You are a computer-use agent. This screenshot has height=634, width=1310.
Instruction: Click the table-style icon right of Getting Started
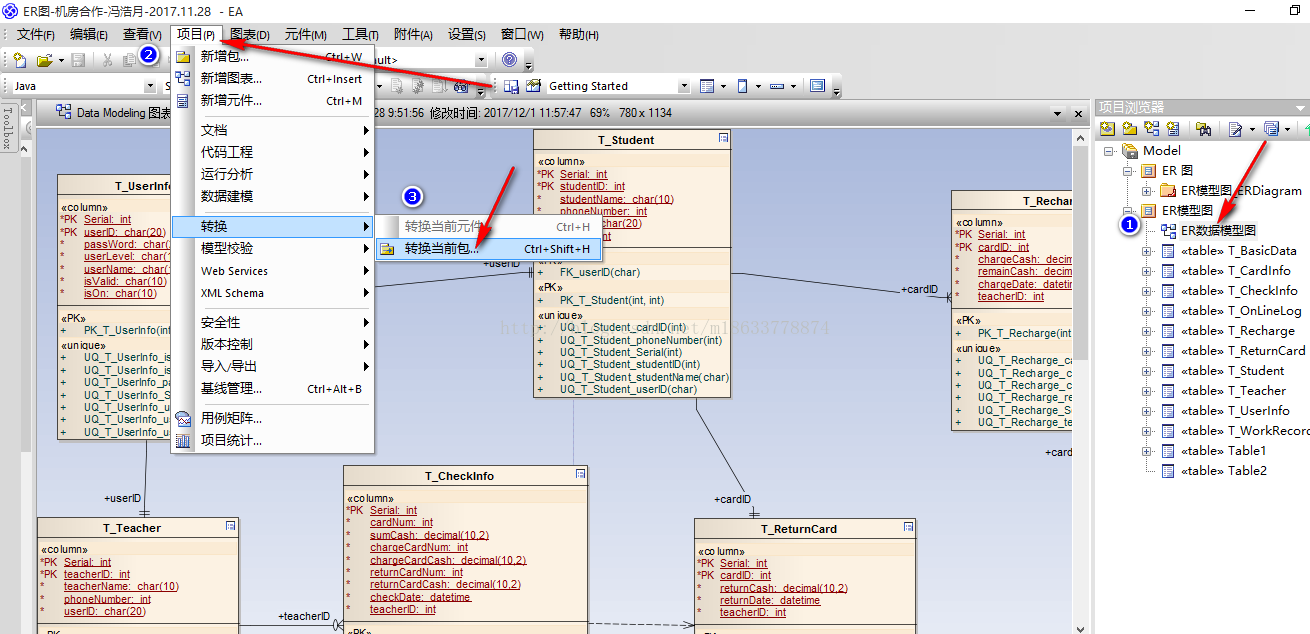tap(707, 86)
